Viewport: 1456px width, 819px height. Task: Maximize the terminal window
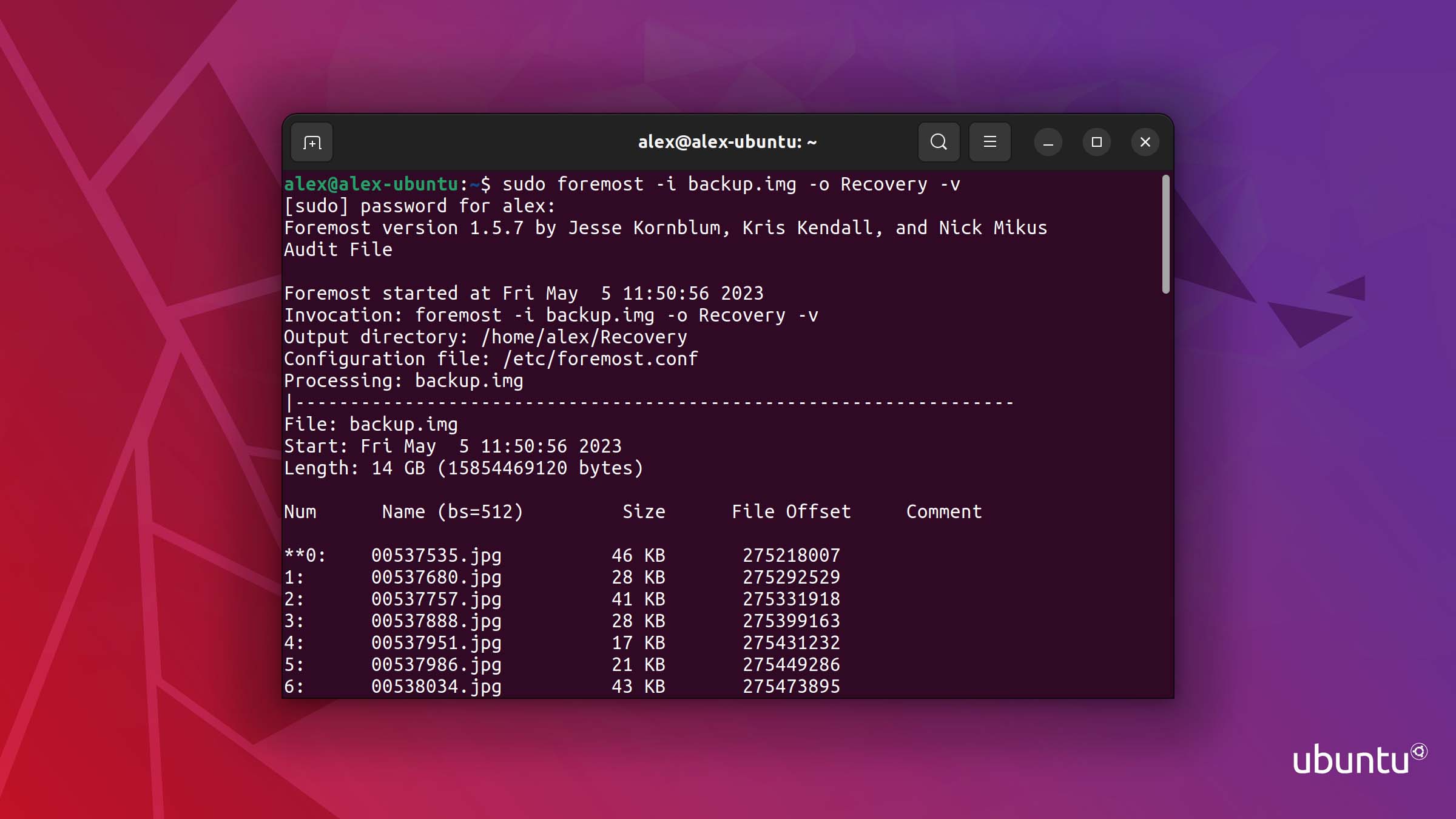coord(1096,142)
